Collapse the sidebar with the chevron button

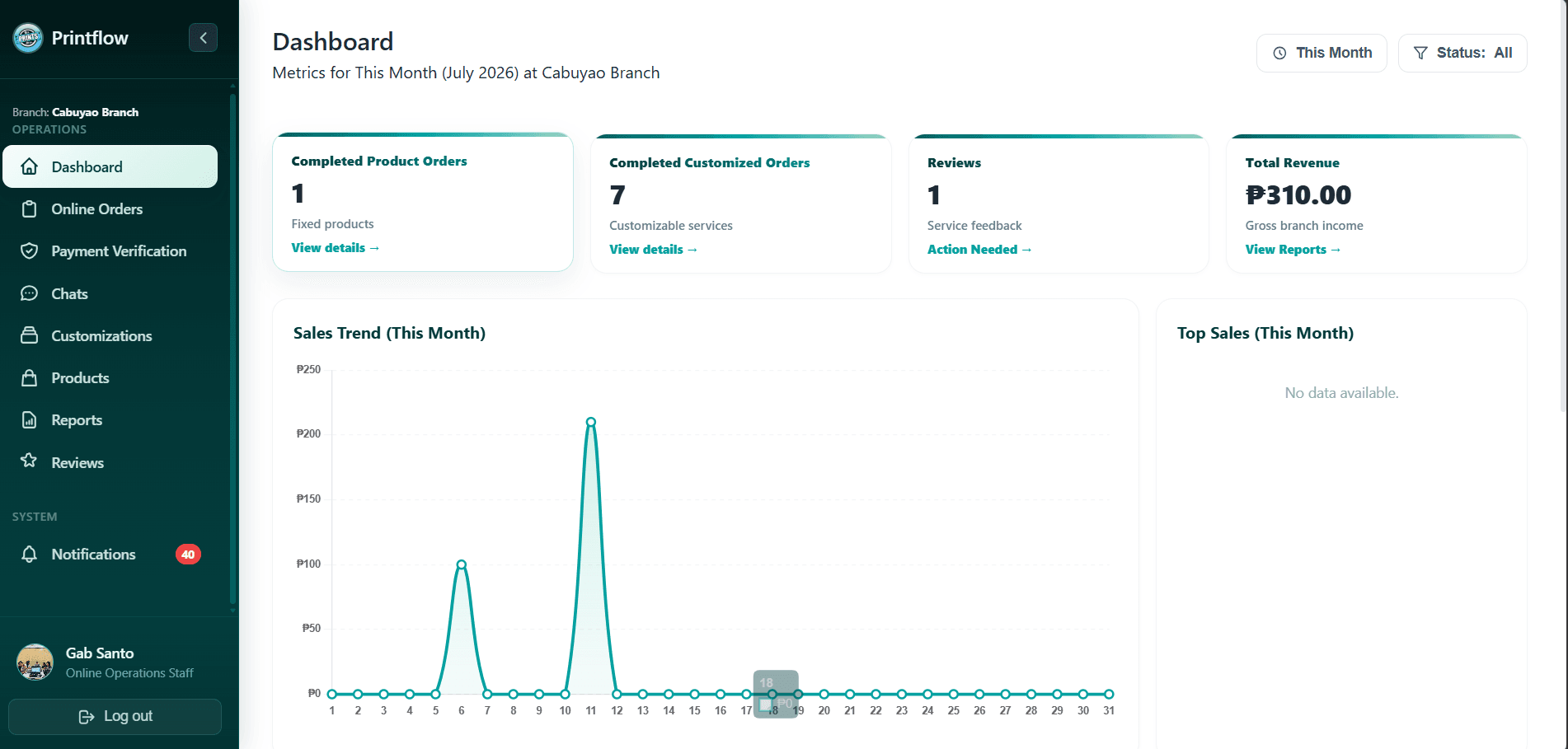click(x=203, y=38)
